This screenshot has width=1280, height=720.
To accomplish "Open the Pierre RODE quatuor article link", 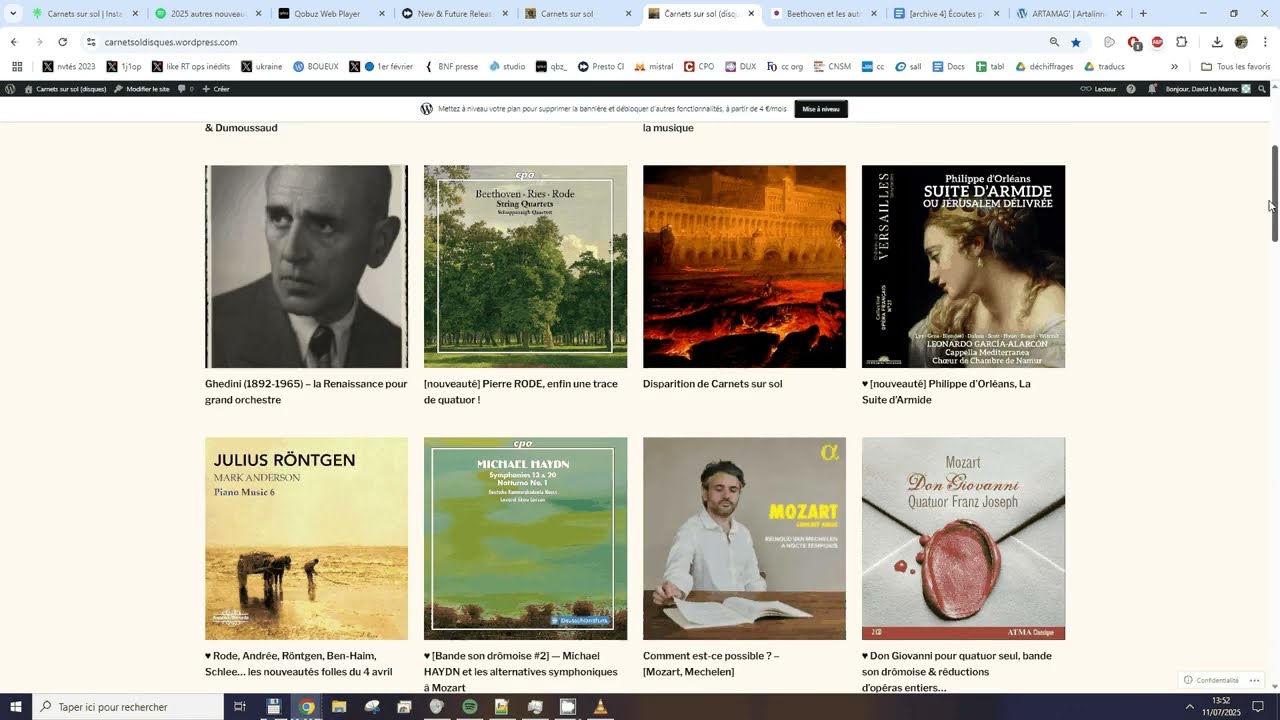I will (521, 392).
